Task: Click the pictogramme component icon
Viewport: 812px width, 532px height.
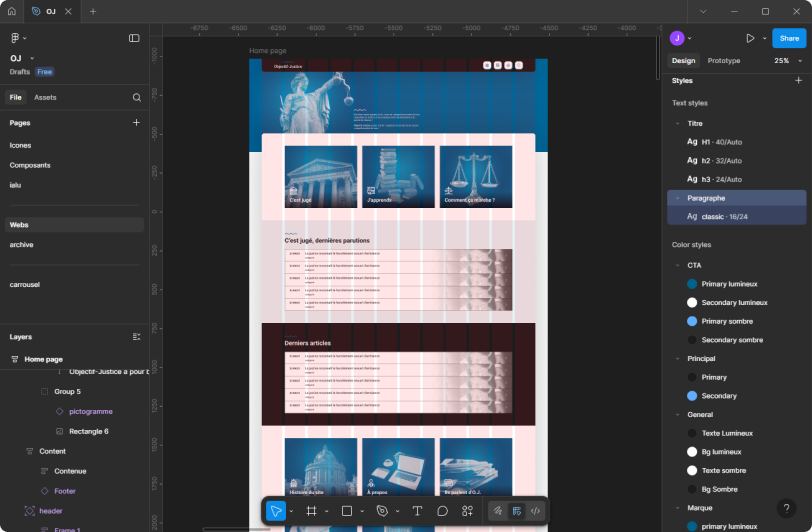Action: 60,411
